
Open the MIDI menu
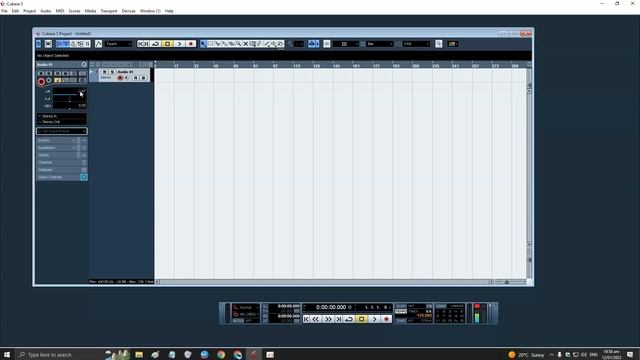click(x=60, y=11)
